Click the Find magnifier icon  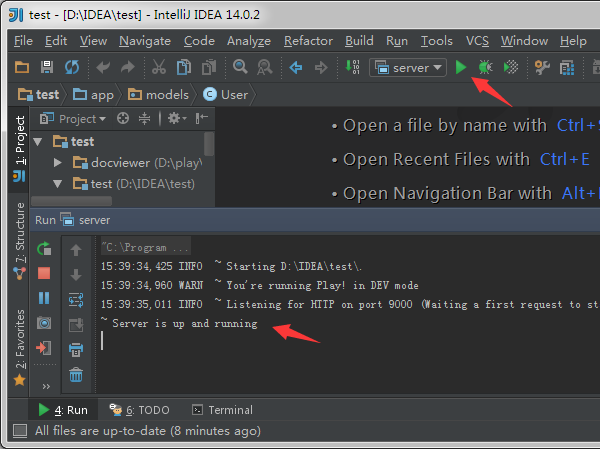(240, 67)
